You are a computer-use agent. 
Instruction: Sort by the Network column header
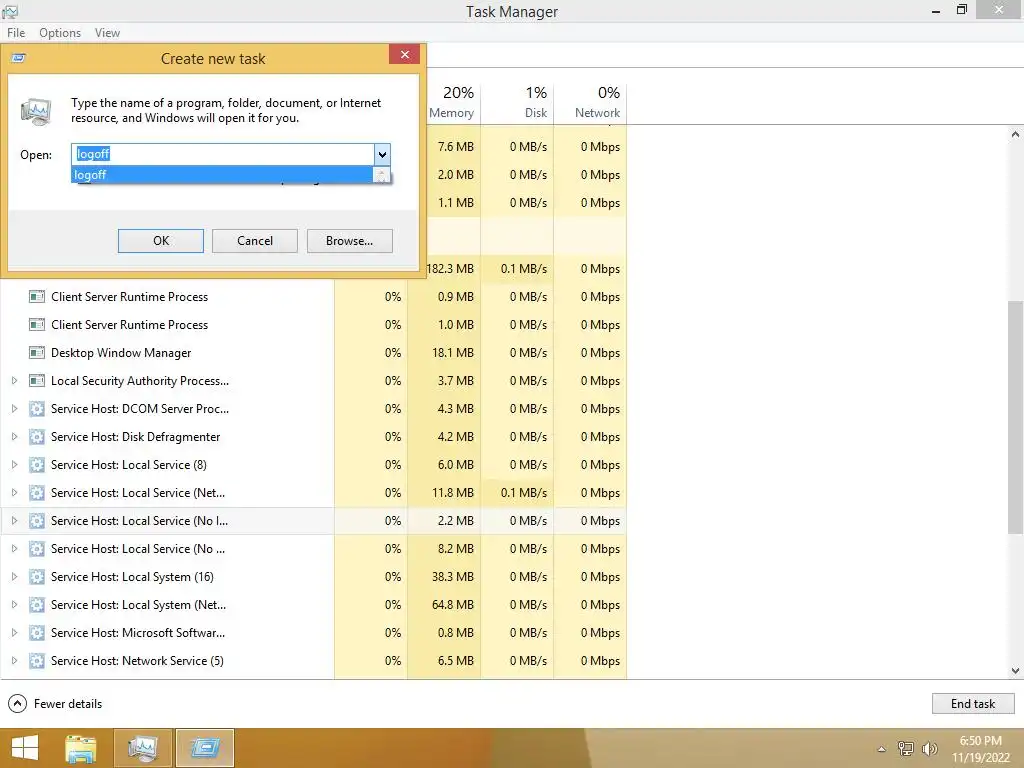[590, 103]
